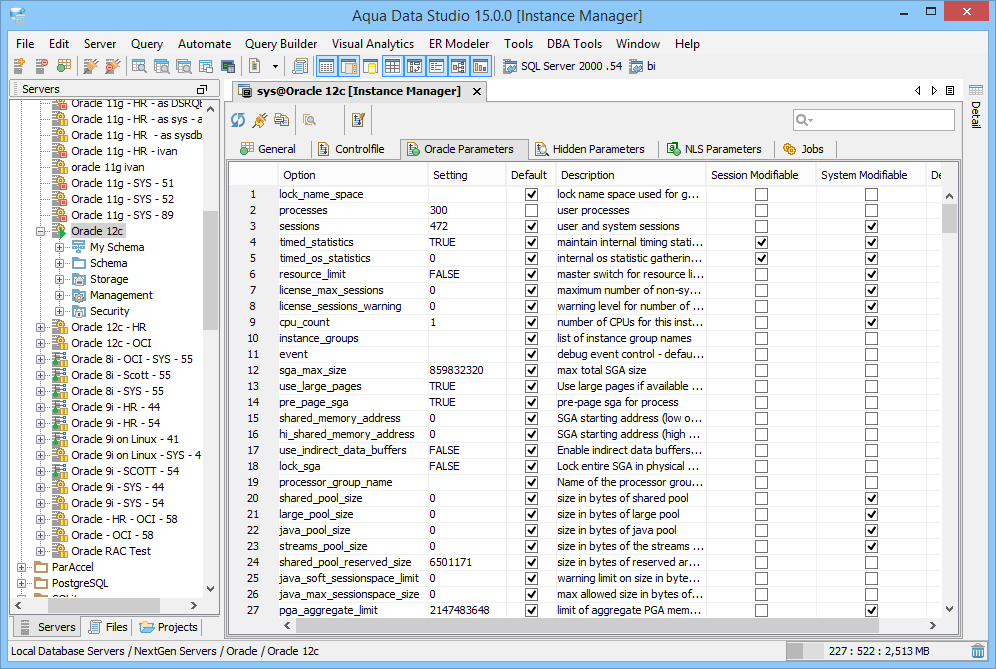Switch to the Projects bottom tab
996x669 pixels.
point(169,627)
